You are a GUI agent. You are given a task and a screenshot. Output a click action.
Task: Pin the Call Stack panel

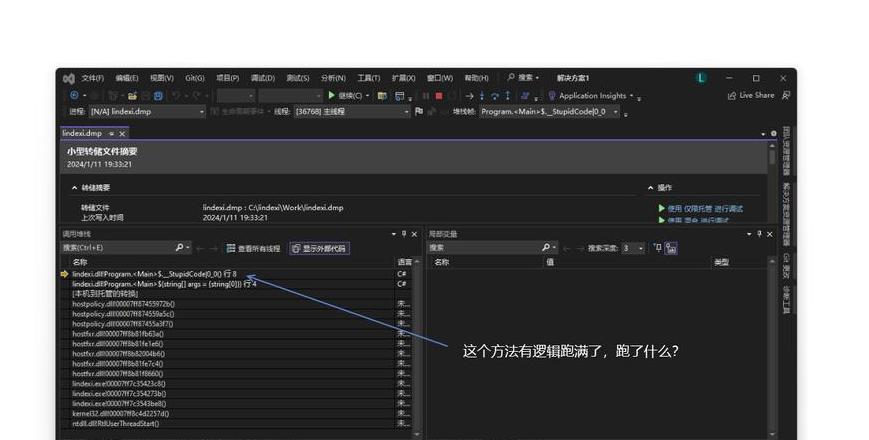pos(404,234)
